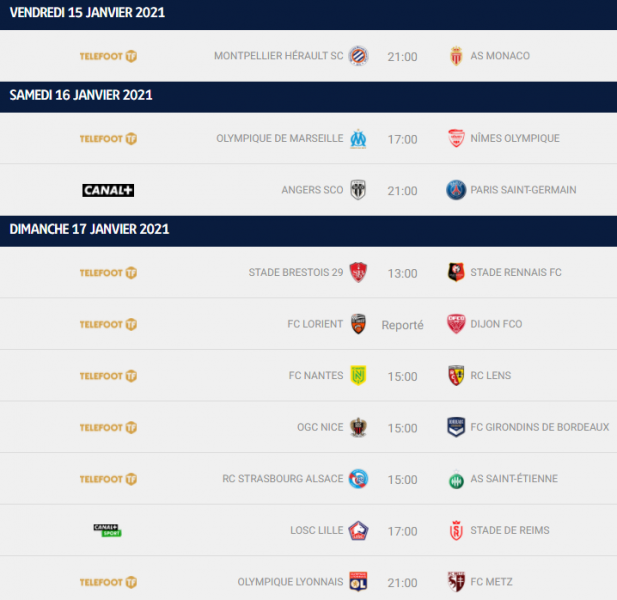
Task: Click the AS Saint-Étienne green crest
Action: 456,479
